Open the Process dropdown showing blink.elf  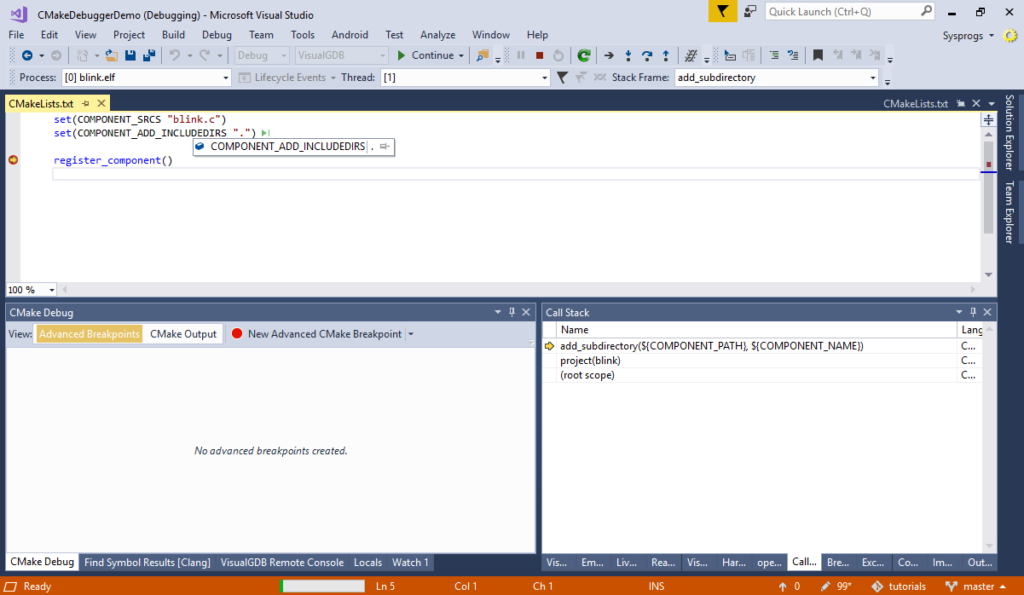point(145,78)
